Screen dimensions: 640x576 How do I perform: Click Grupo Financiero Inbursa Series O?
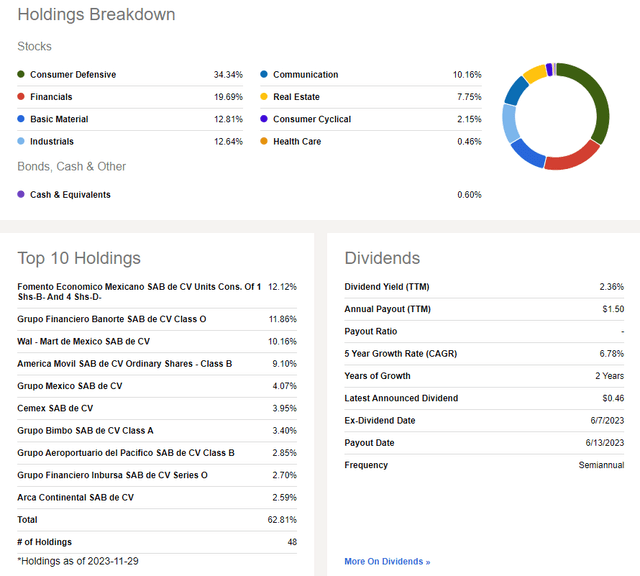click(112, 475)
